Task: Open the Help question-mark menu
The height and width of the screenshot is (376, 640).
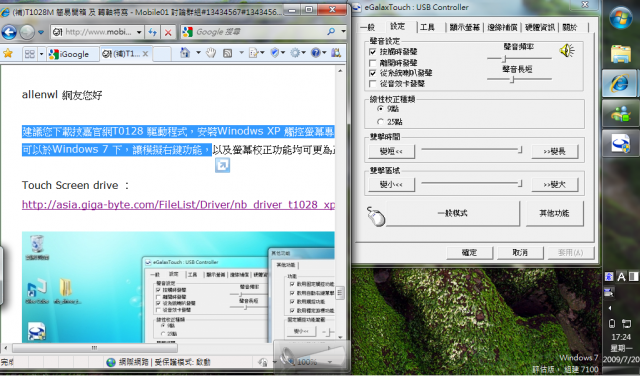Action: (x=319, y=53)
